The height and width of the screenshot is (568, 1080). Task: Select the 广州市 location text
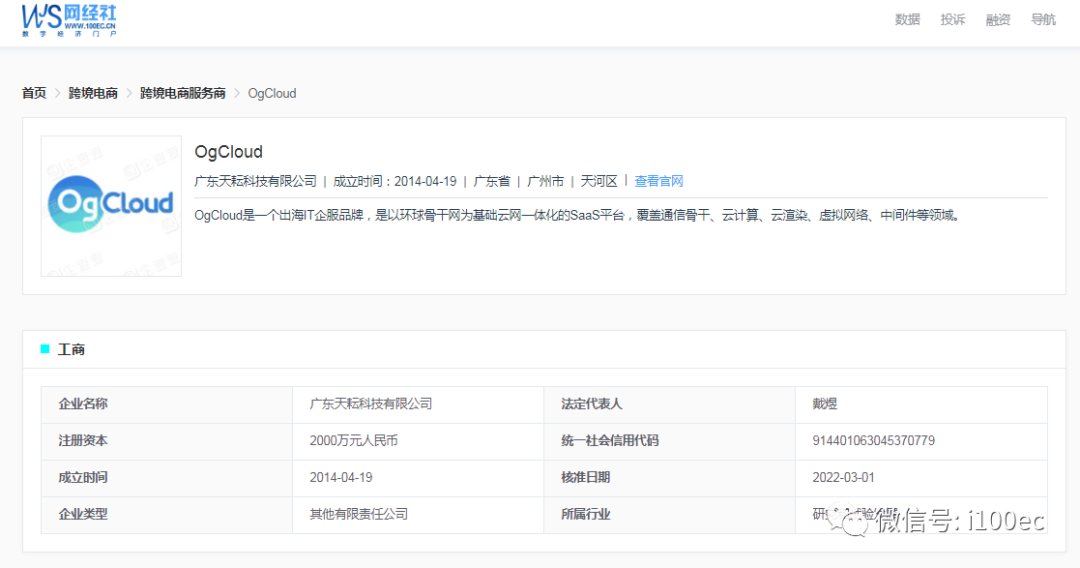point(546,181)
